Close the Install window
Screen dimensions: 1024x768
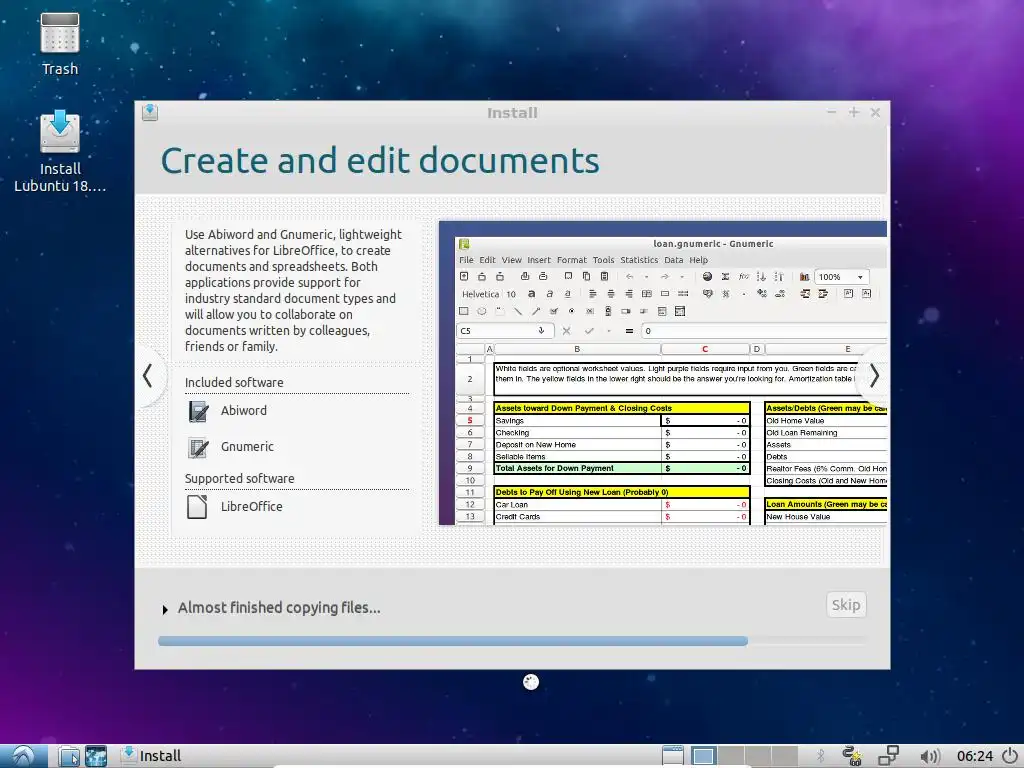[x=875, y=112]
